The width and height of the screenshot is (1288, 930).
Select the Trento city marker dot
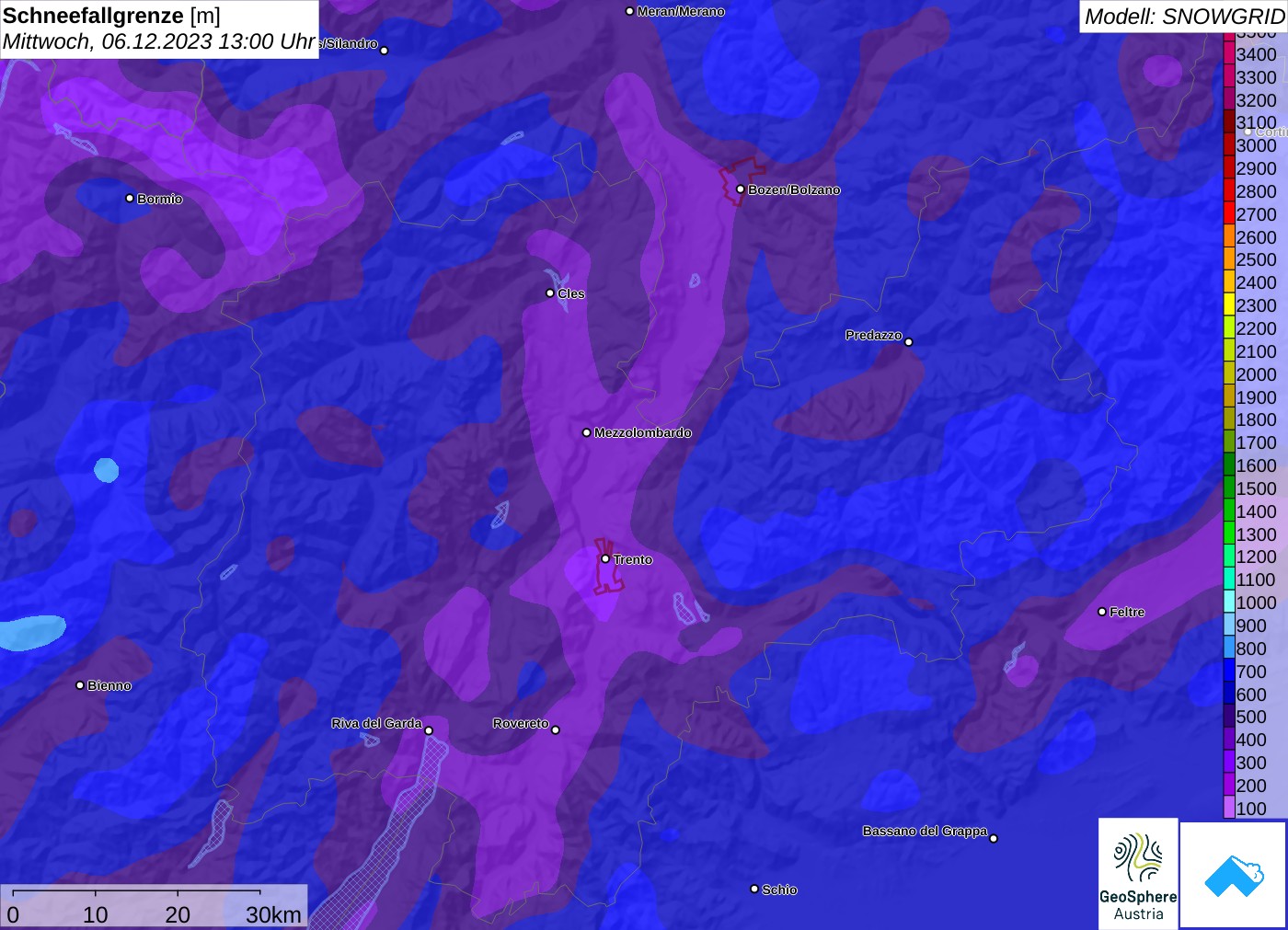coord(605,559)
